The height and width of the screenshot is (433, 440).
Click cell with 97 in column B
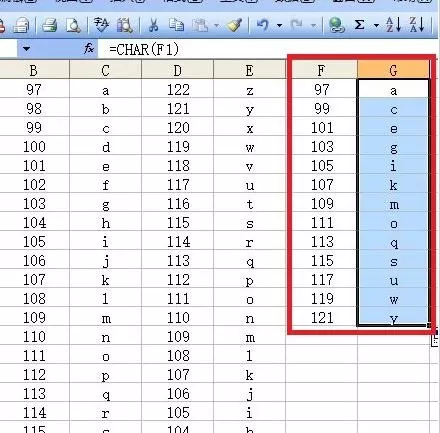(x=34, y=89)
